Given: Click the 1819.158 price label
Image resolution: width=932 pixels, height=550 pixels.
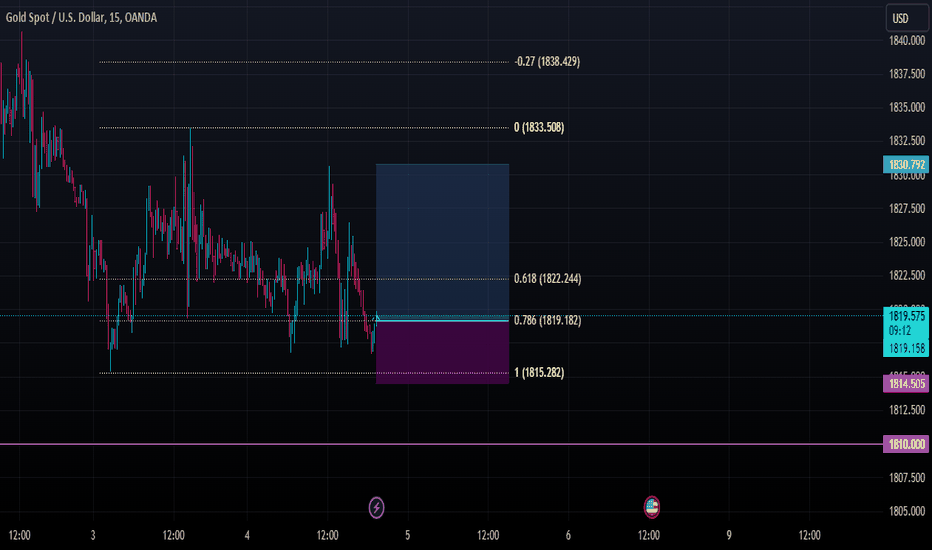Looking at the screenshot, I should click(906, 348).
